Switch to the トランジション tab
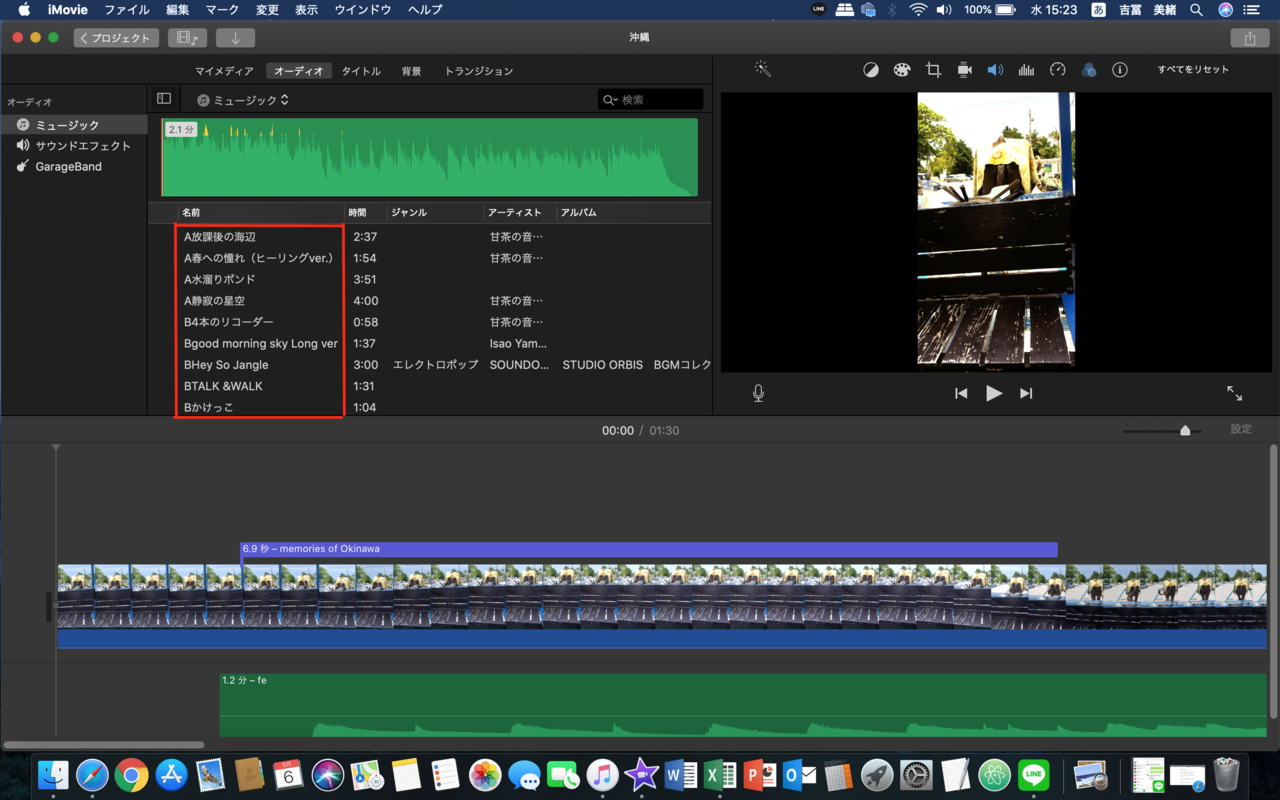 tap(479, 71)
